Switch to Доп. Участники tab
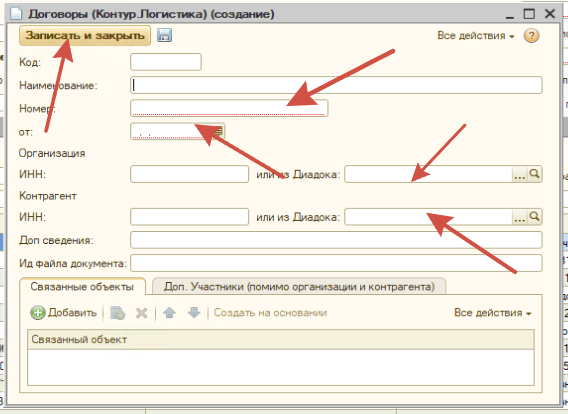 [x=299, y=287]
